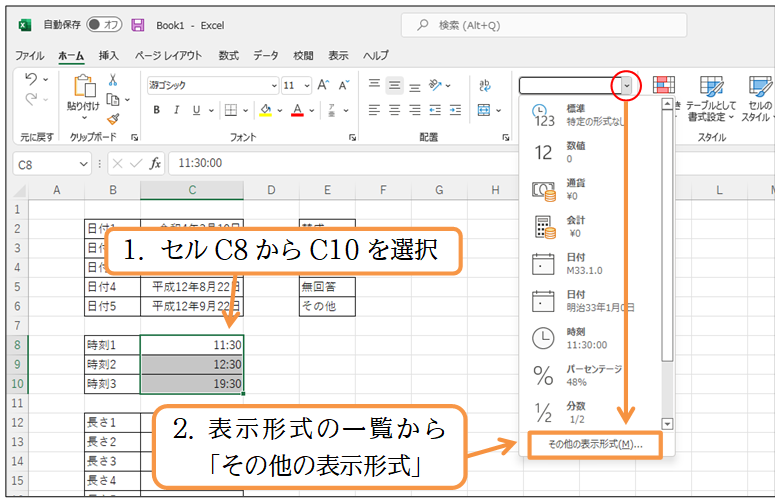This screenshot has width=775, height=500.
Task: Apply Bold formatting with the B icon
Action: tap(155, 110)
